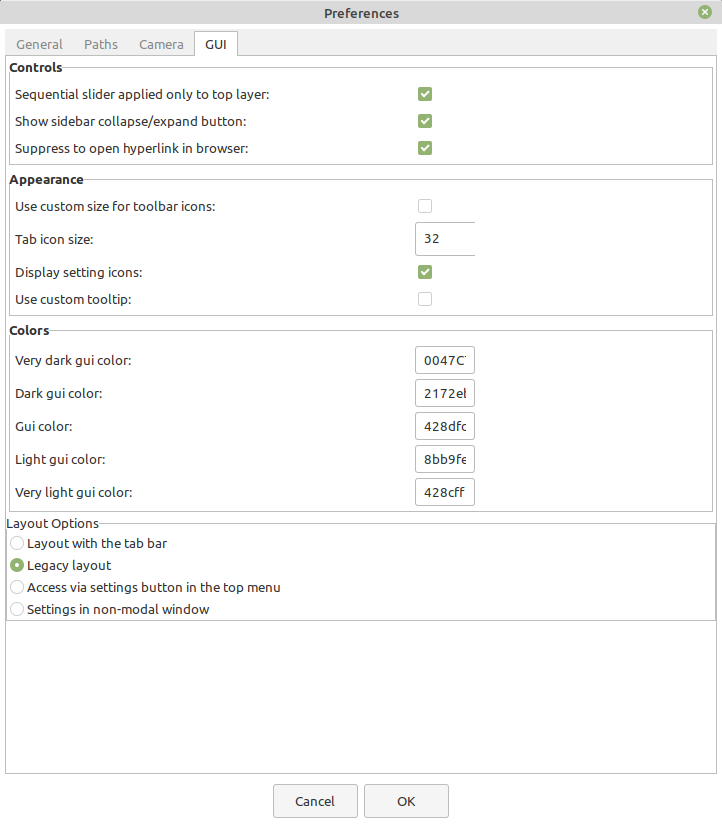The image size is (722, 828).
Task: Disable display setting icons
Action: click(x=425, y=271)
